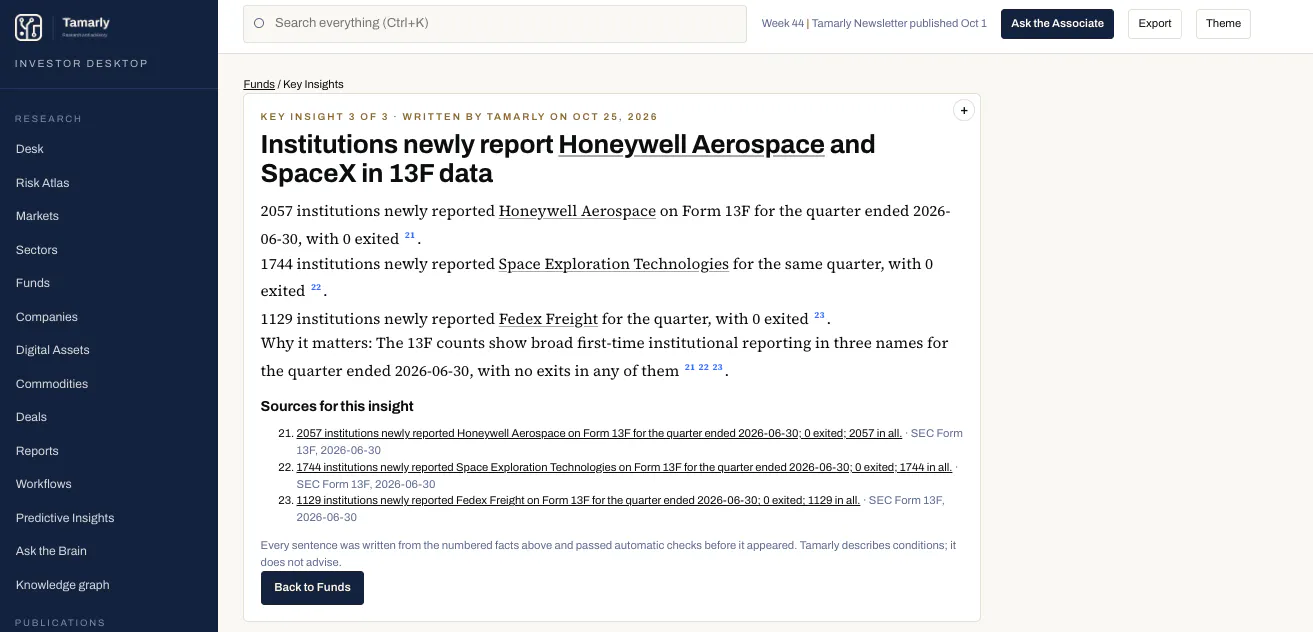Navigate to Markets section
This screenshot has width=1313, height=632.
(37, 216)
